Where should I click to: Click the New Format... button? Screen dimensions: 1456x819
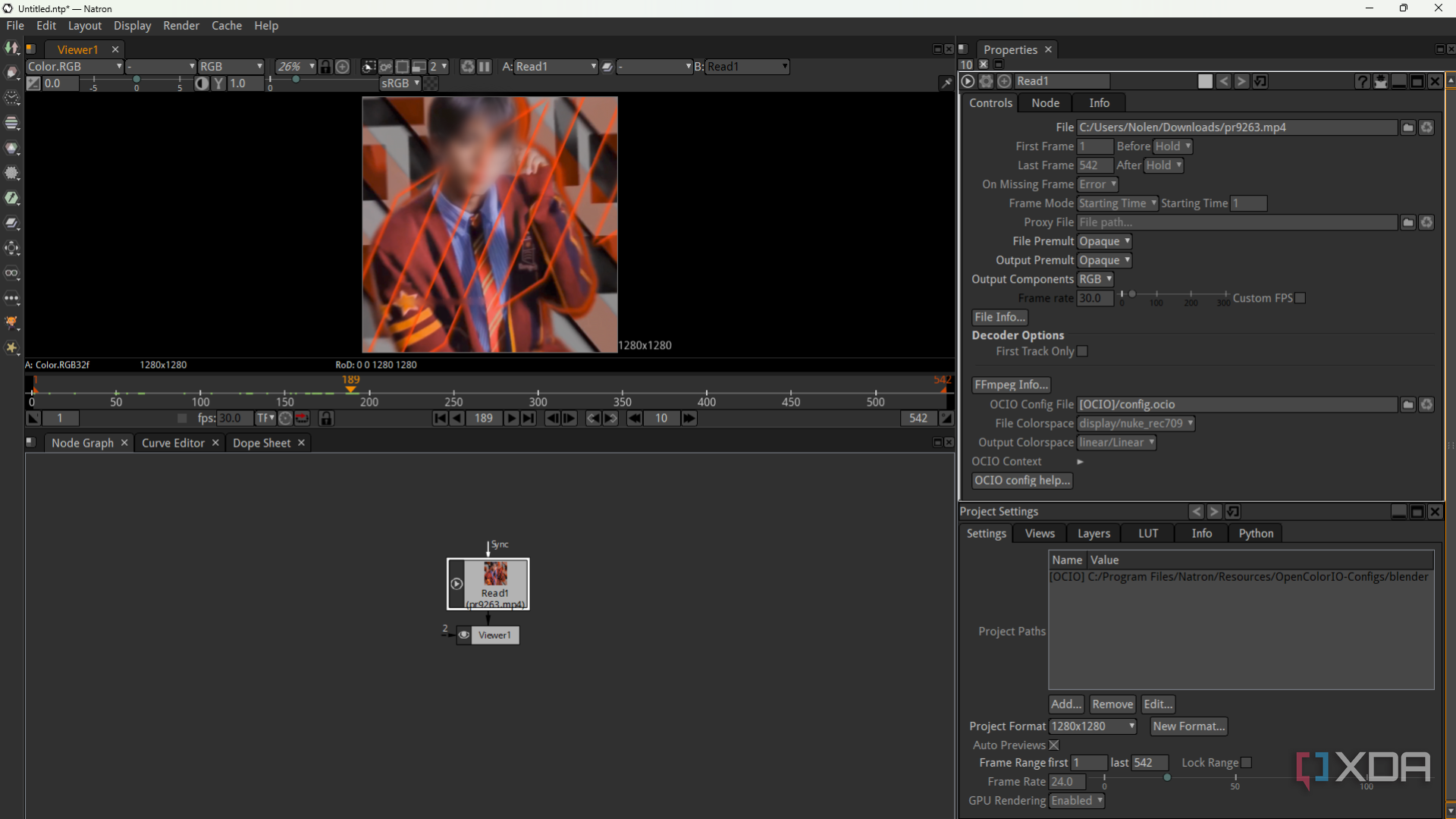(1188, 726)
